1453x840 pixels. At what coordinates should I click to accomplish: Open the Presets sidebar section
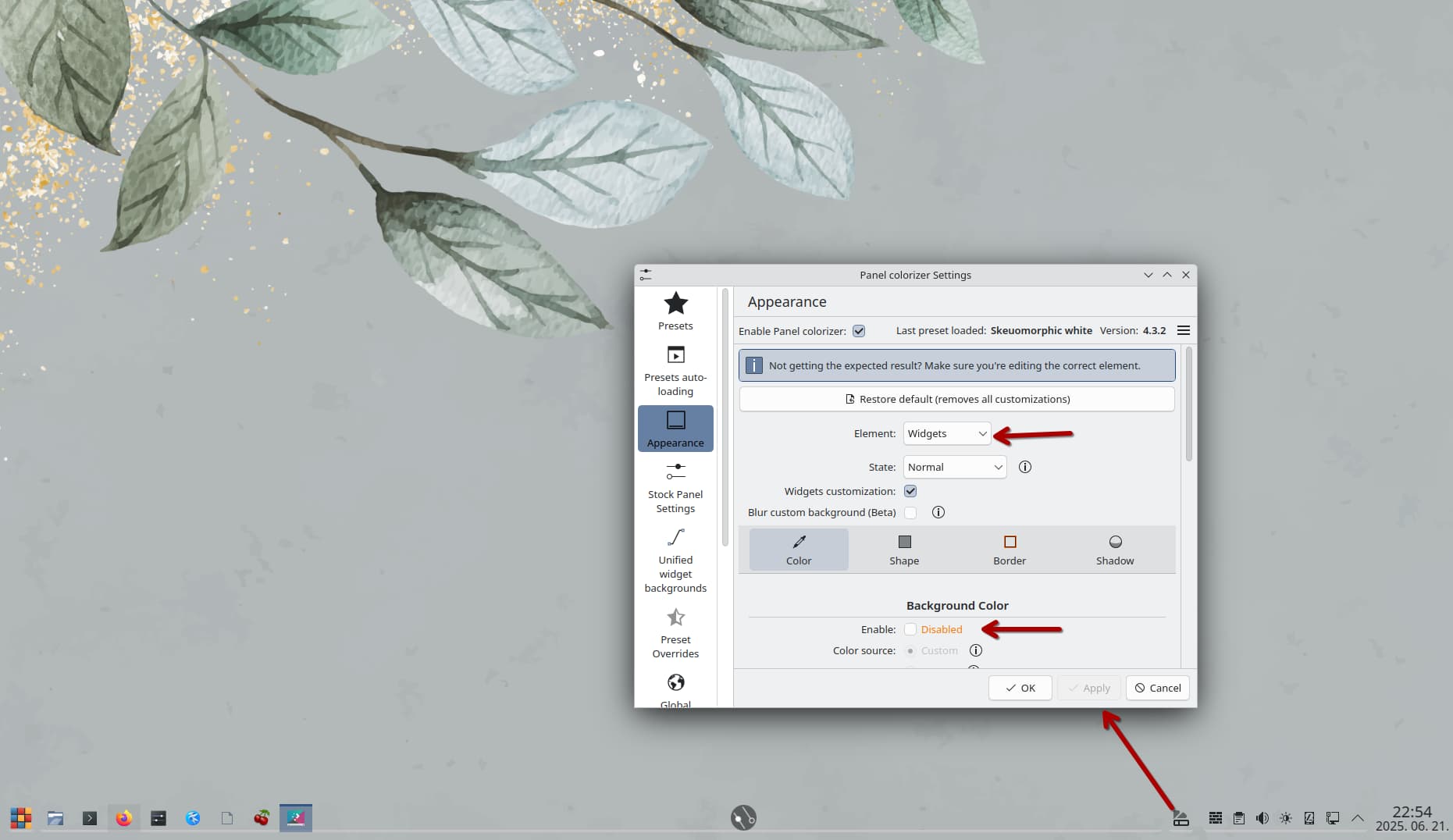[x=675, y=311]
